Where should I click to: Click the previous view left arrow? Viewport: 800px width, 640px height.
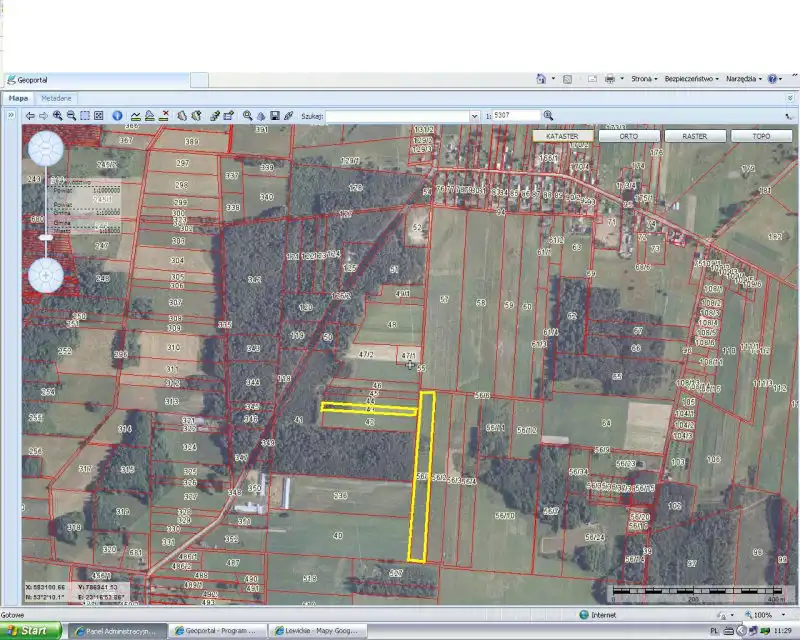30,116
